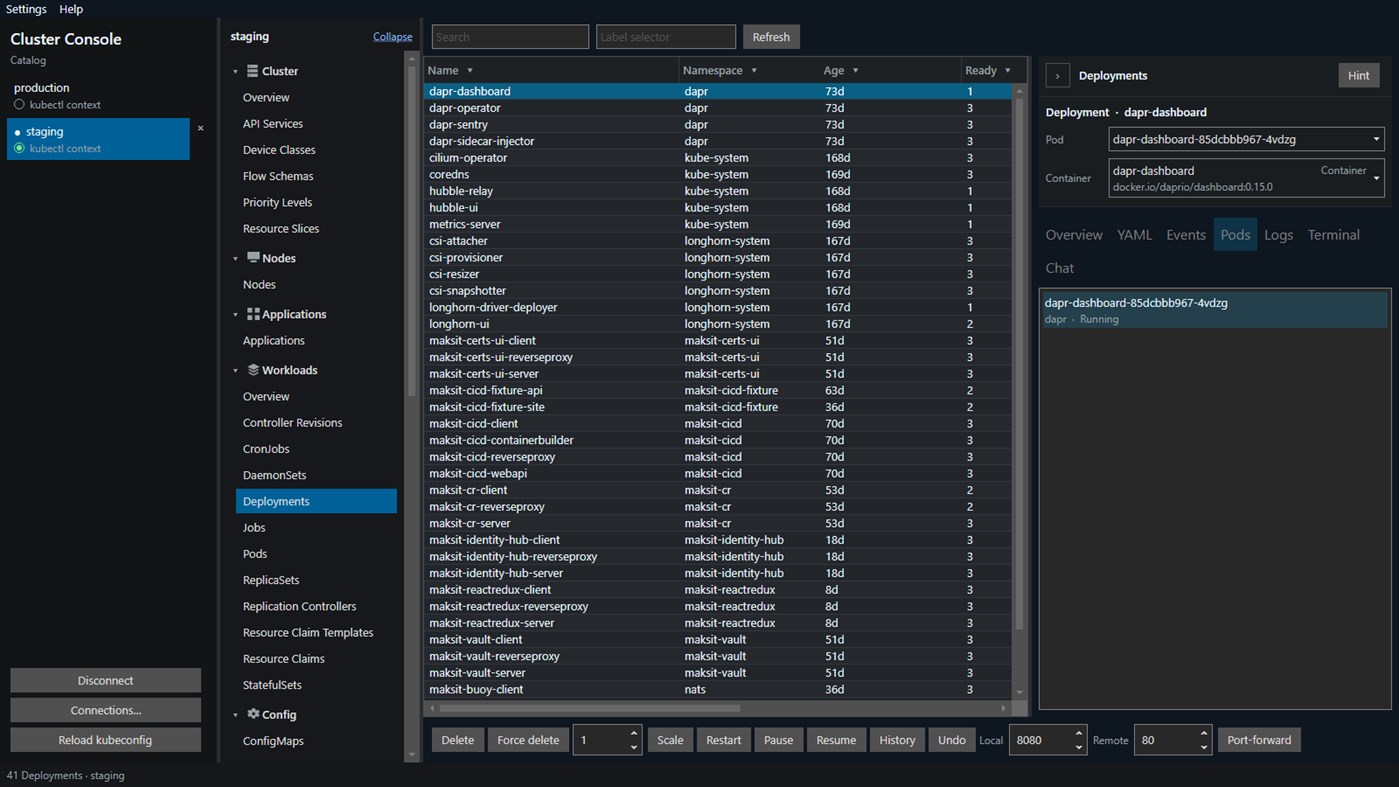This screenshot has height=787, width=1399.
Task: Click the Collapse link in the staging sidebar
Action: click(392, 37)
